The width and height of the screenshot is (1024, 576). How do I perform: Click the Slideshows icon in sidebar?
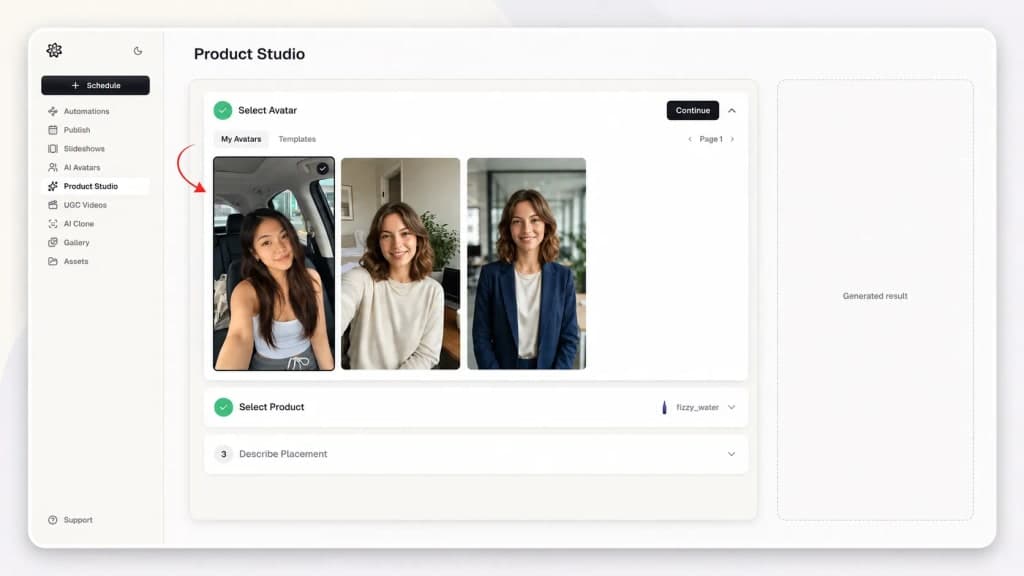pyautogui.click(x=53, y=149)
